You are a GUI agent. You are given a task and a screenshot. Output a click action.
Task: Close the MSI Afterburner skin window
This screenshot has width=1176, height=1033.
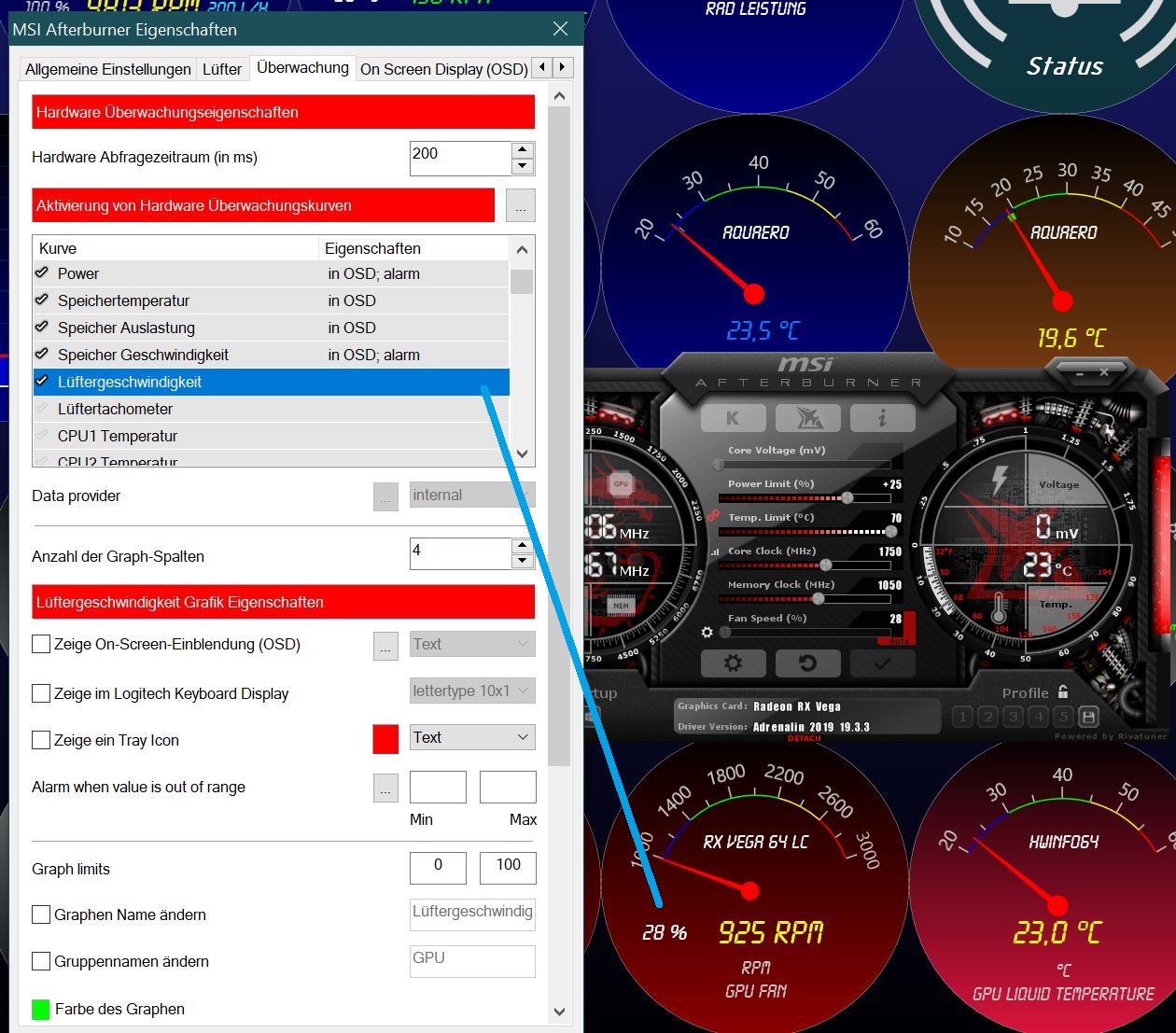coord(1104,372)
